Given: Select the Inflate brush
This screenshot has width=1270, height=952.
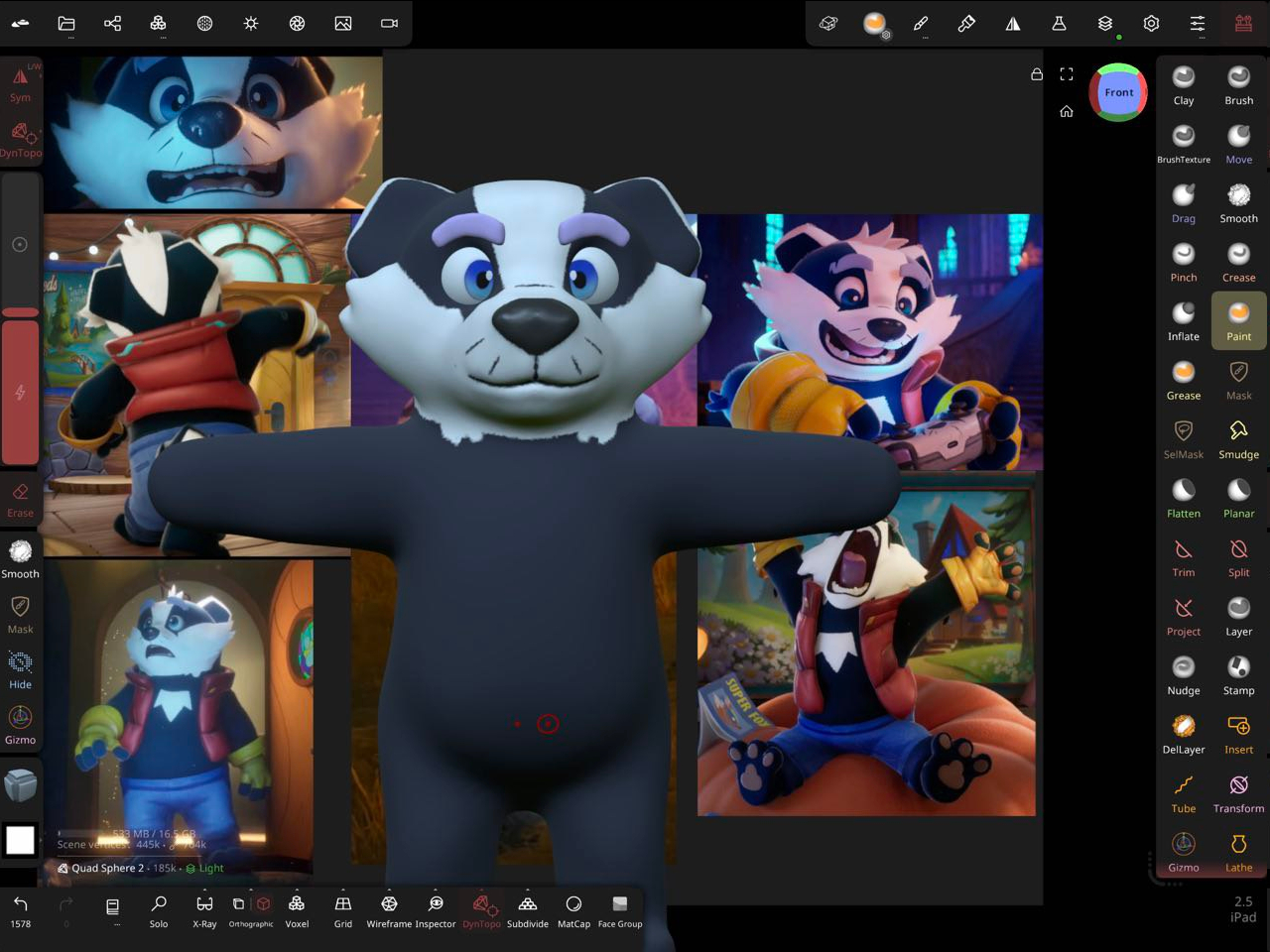Looking at the screenshot, I should coord(1183,321).
